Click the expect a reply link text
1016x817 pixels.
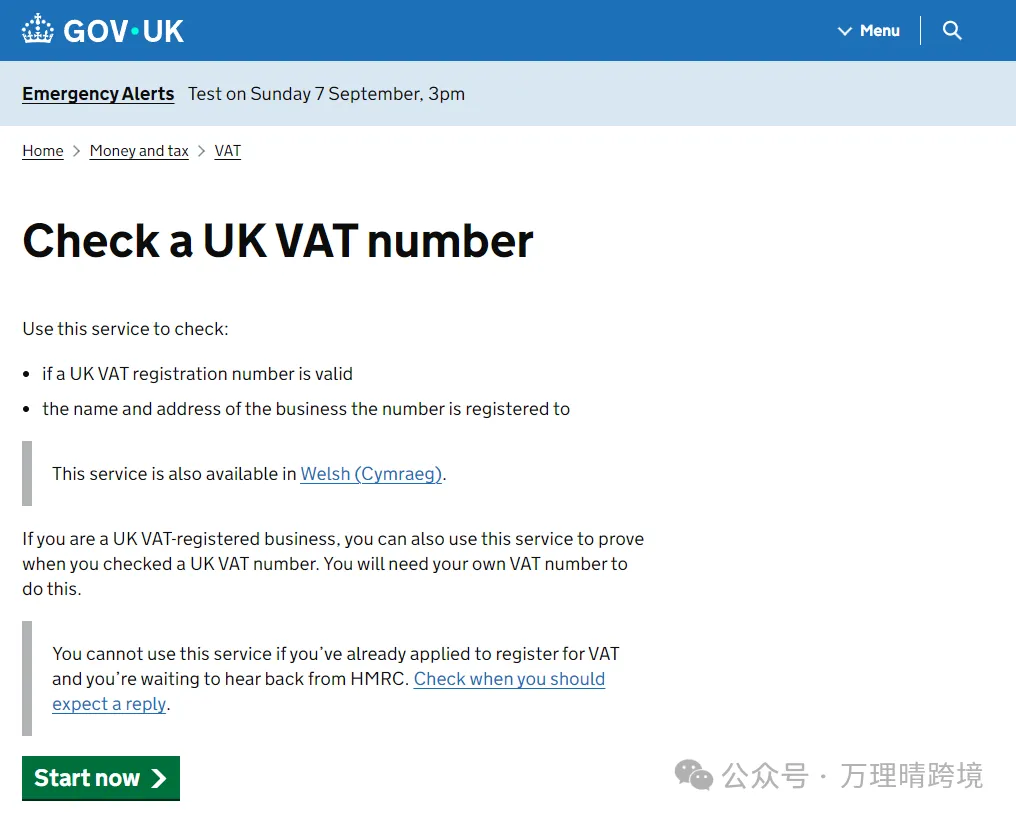tap(110, 704)
